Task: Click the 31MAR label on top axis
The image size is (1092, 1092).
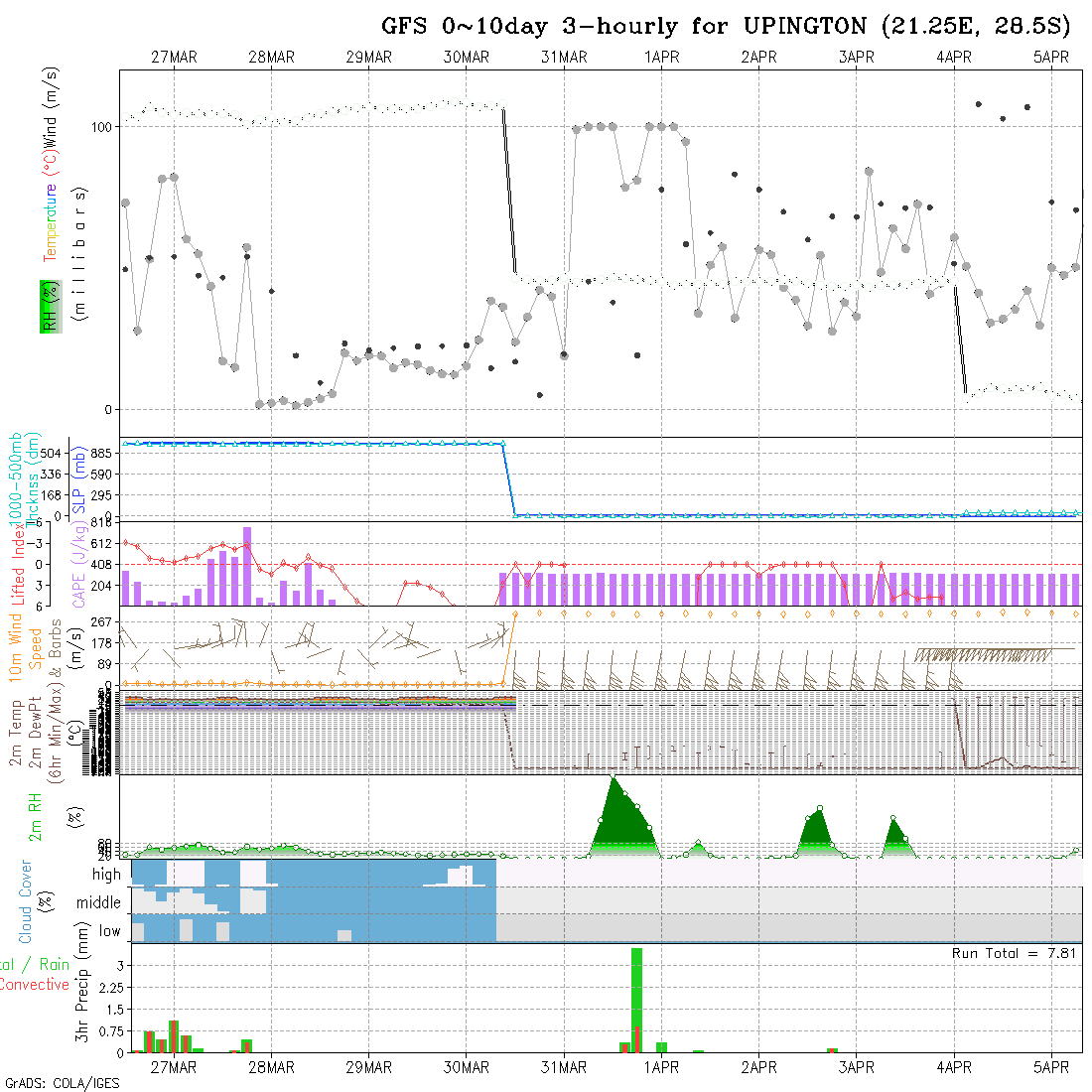Action: pyautogui.click(x=564, y=58)
